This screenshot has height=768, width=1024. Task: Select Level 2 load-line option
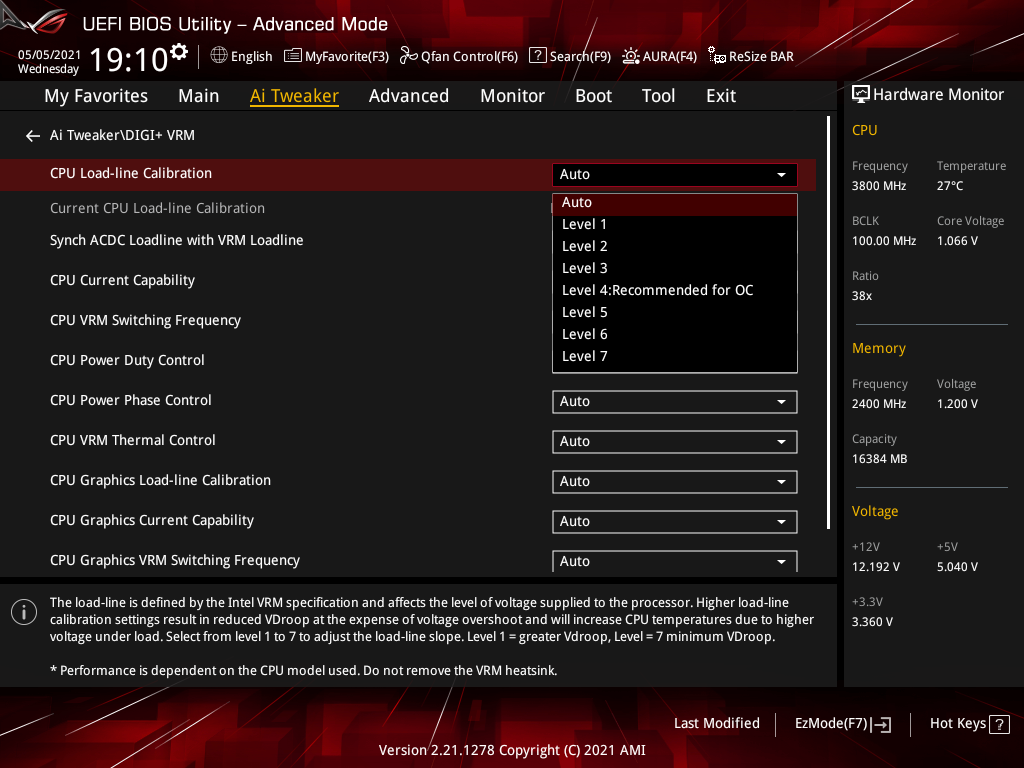click(675, 247)
